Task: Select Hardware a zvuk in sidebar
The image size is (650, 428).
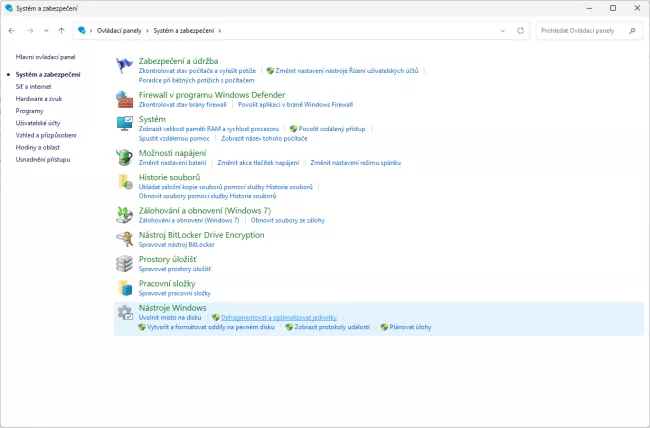Action: (x=39, y=99)
